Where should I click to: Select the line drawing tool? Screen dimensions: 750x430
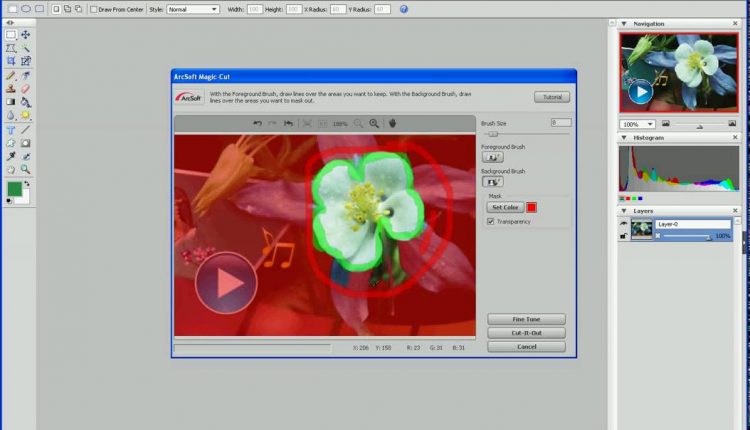click(x=25, y=130)
